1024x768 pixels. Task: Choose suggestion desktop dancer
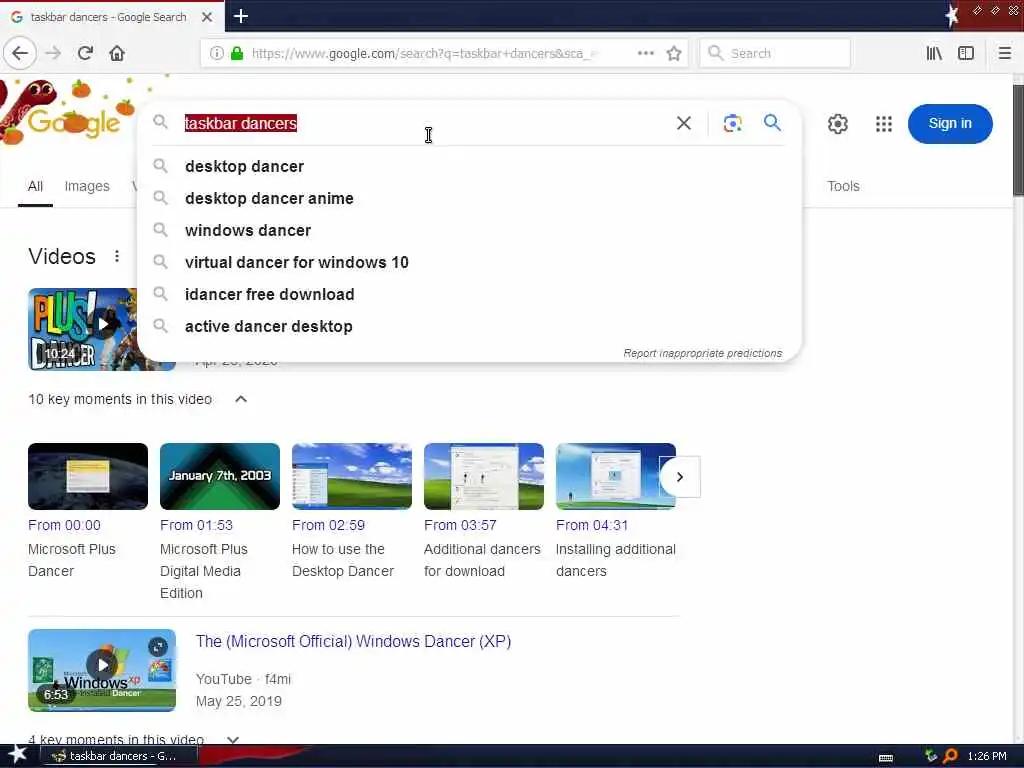[469, 167]
